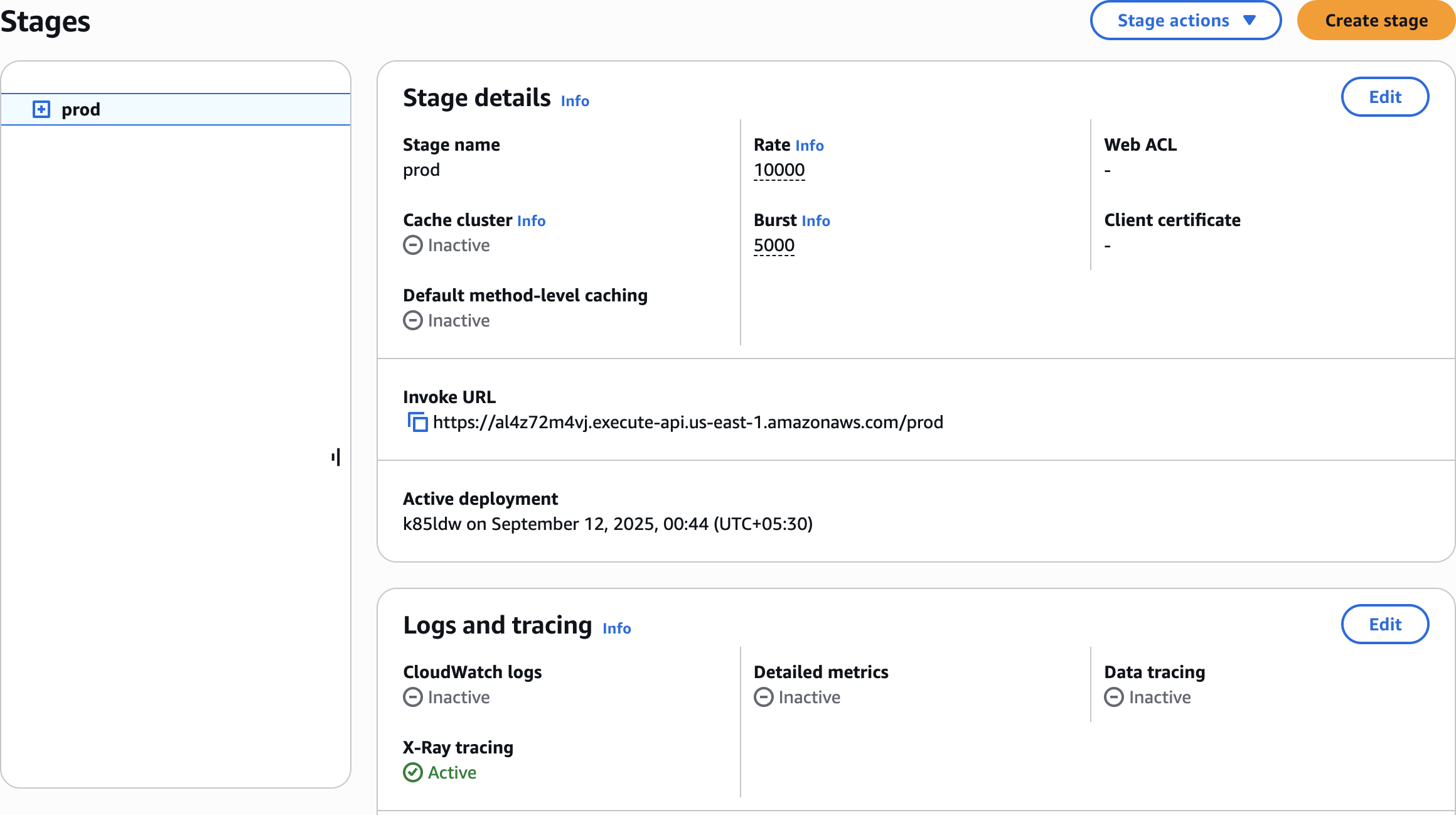Open Info link beside Rate
This screenshot has width=1456, height=815.
[809, 146]
